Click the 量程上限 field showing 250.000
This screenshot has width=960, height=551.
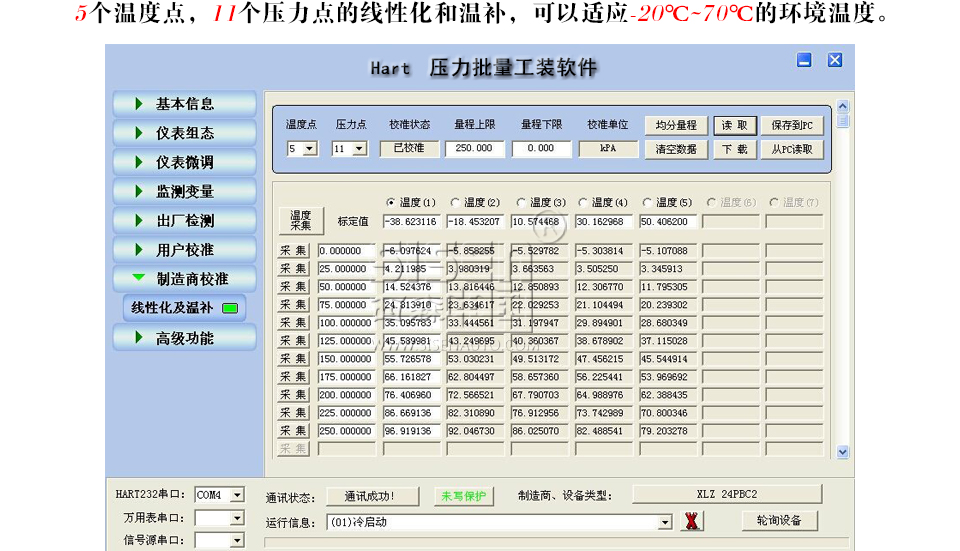pos(474,148)
